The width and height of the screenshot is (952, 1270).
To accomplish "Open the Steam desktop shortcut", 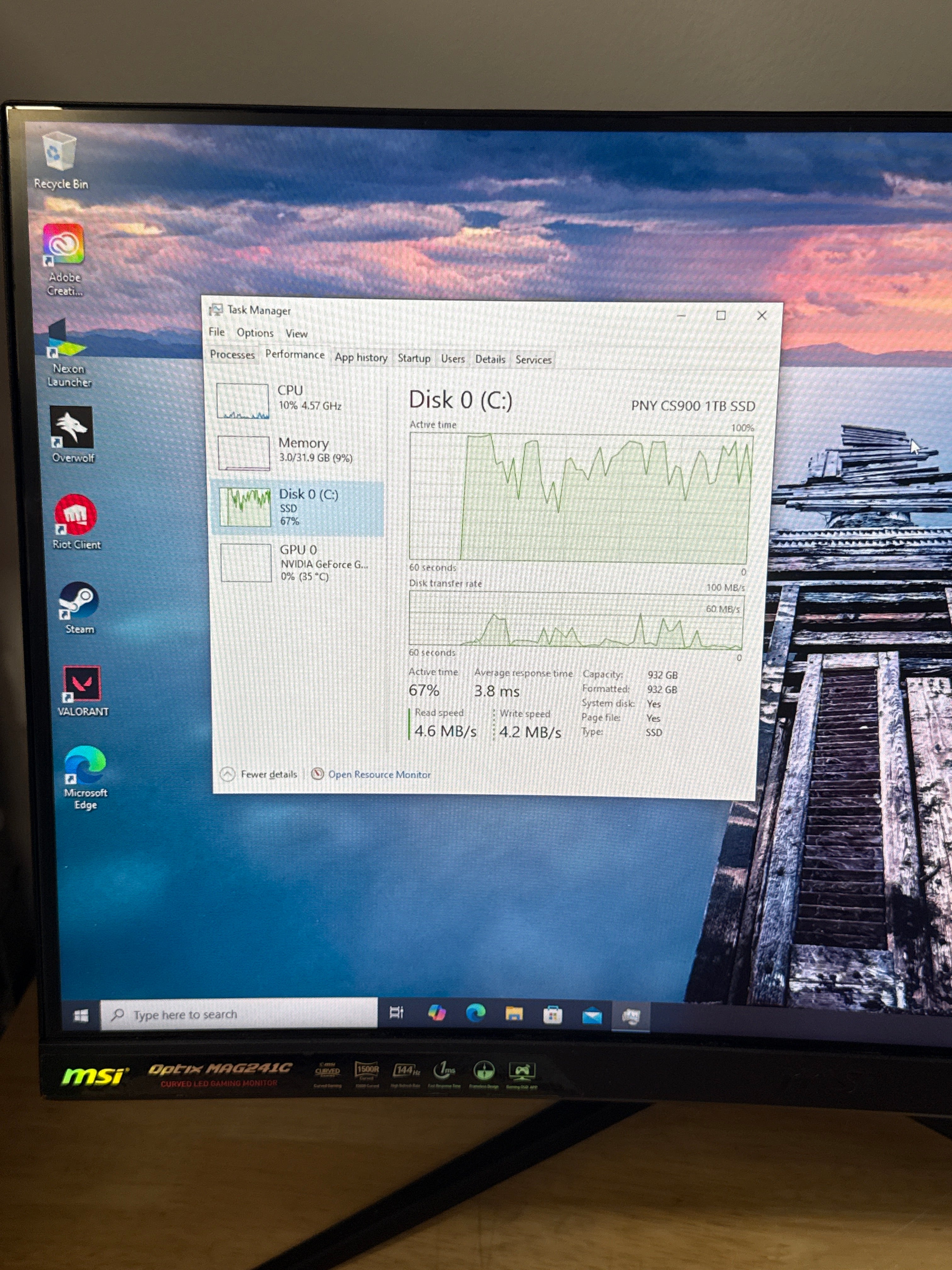I will tap(79, 608).
